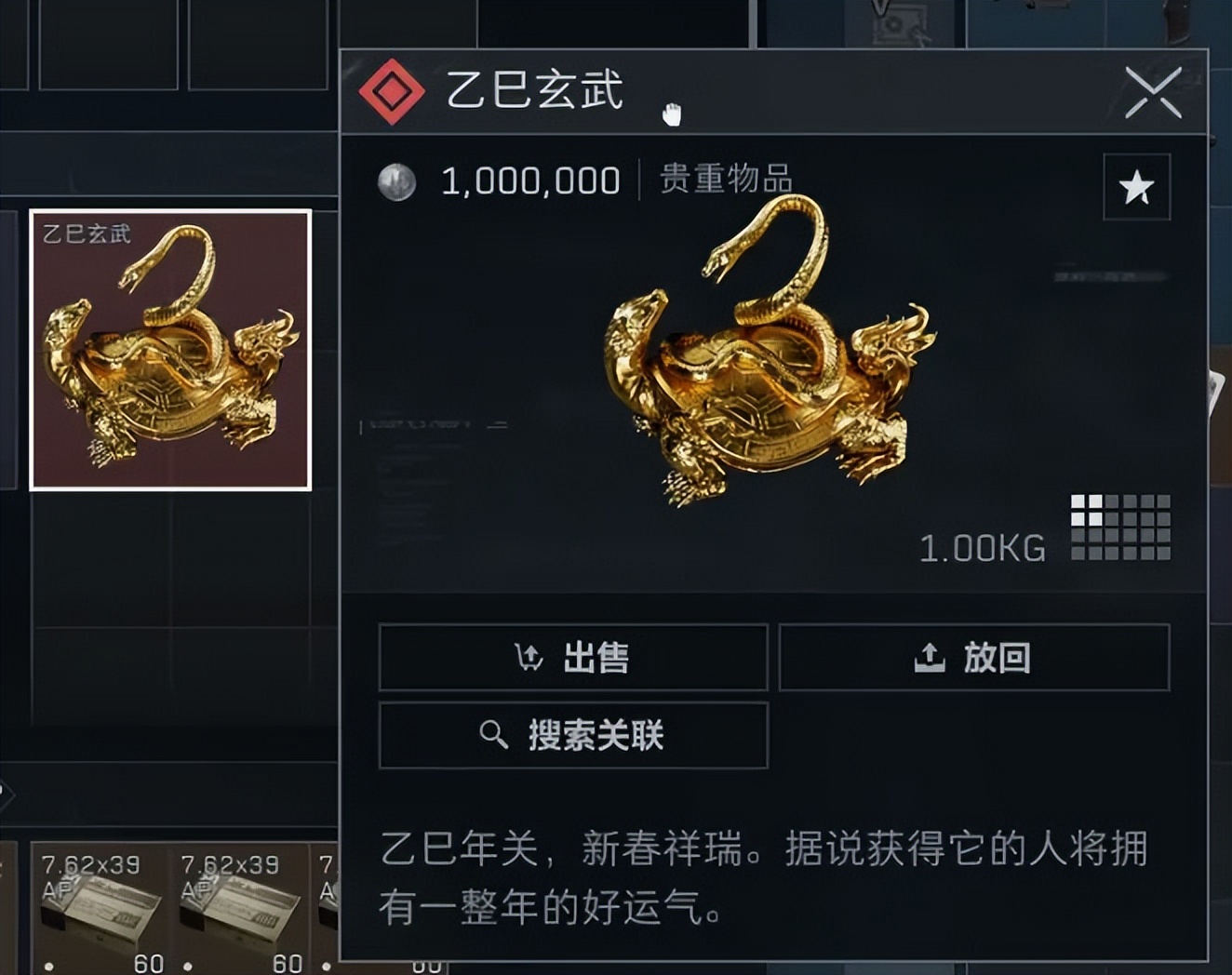Click the red diamond rarity icon
Screen dimensions: 1232x975
coord(392,91)
